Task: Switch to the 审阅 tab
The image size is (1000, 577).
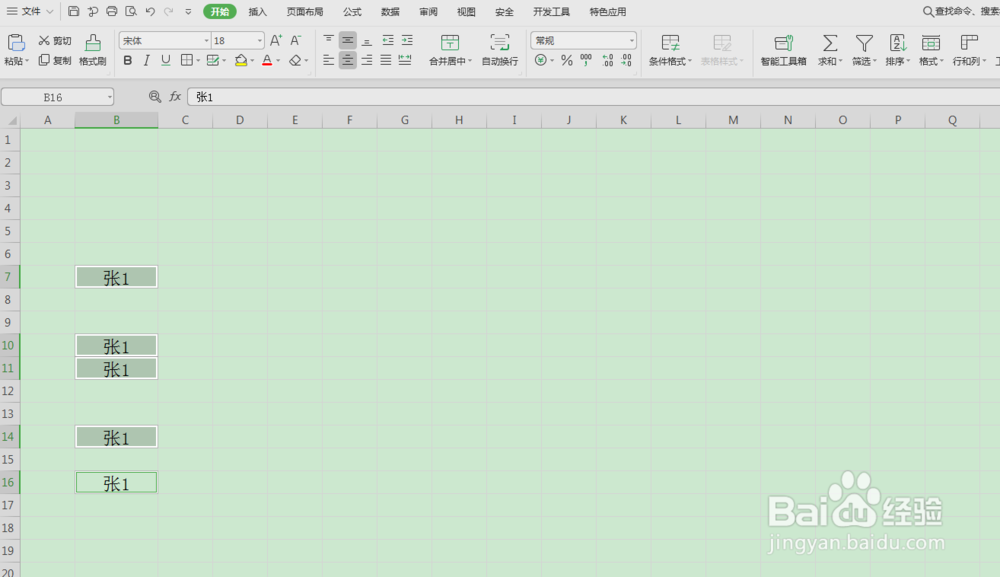Action: coord(429,11)
